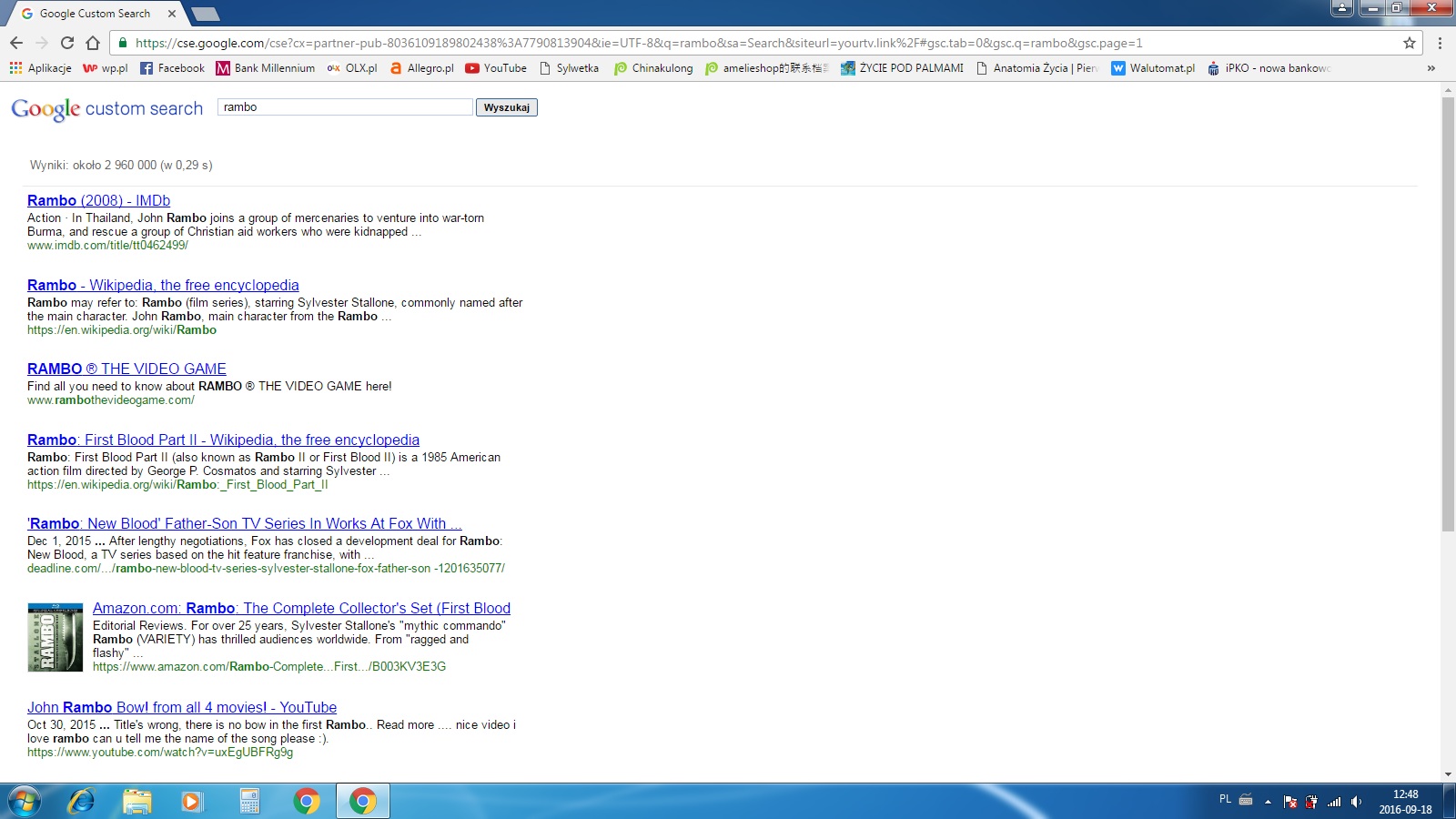Open the YouTube bookmark

496,68
